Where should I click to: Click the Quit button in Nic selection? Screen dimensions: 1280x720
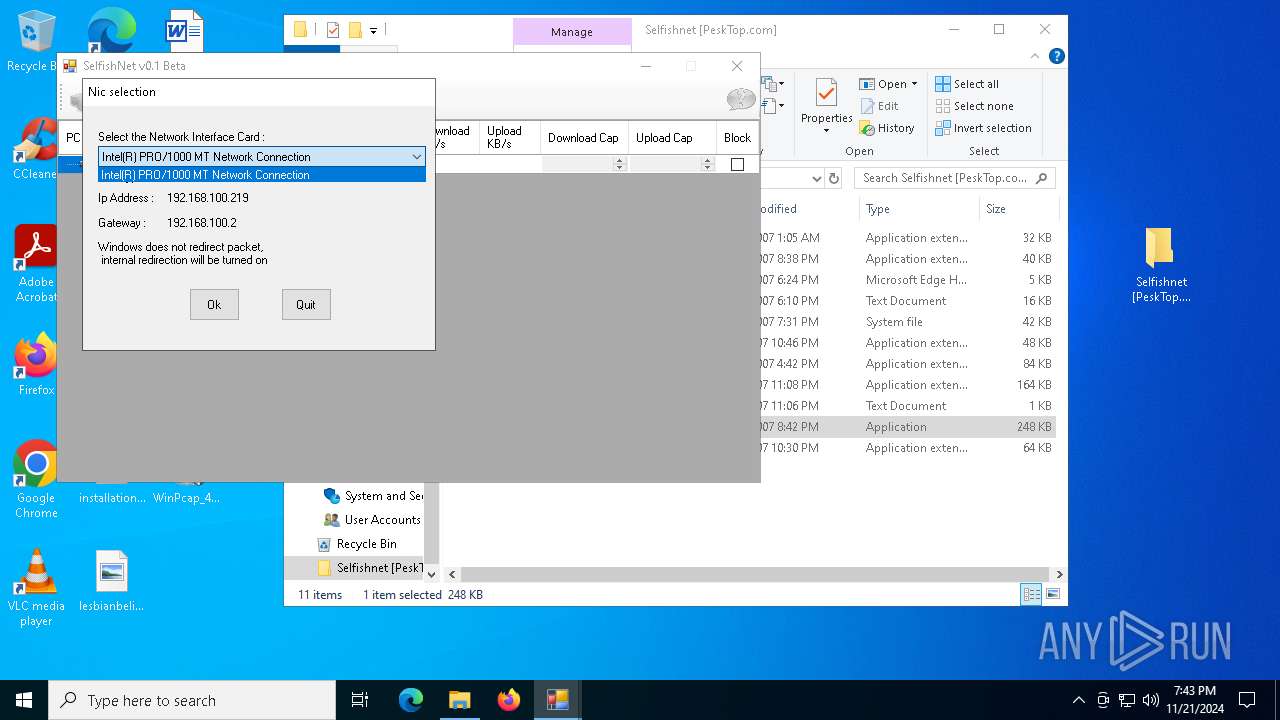pos(306,305)
